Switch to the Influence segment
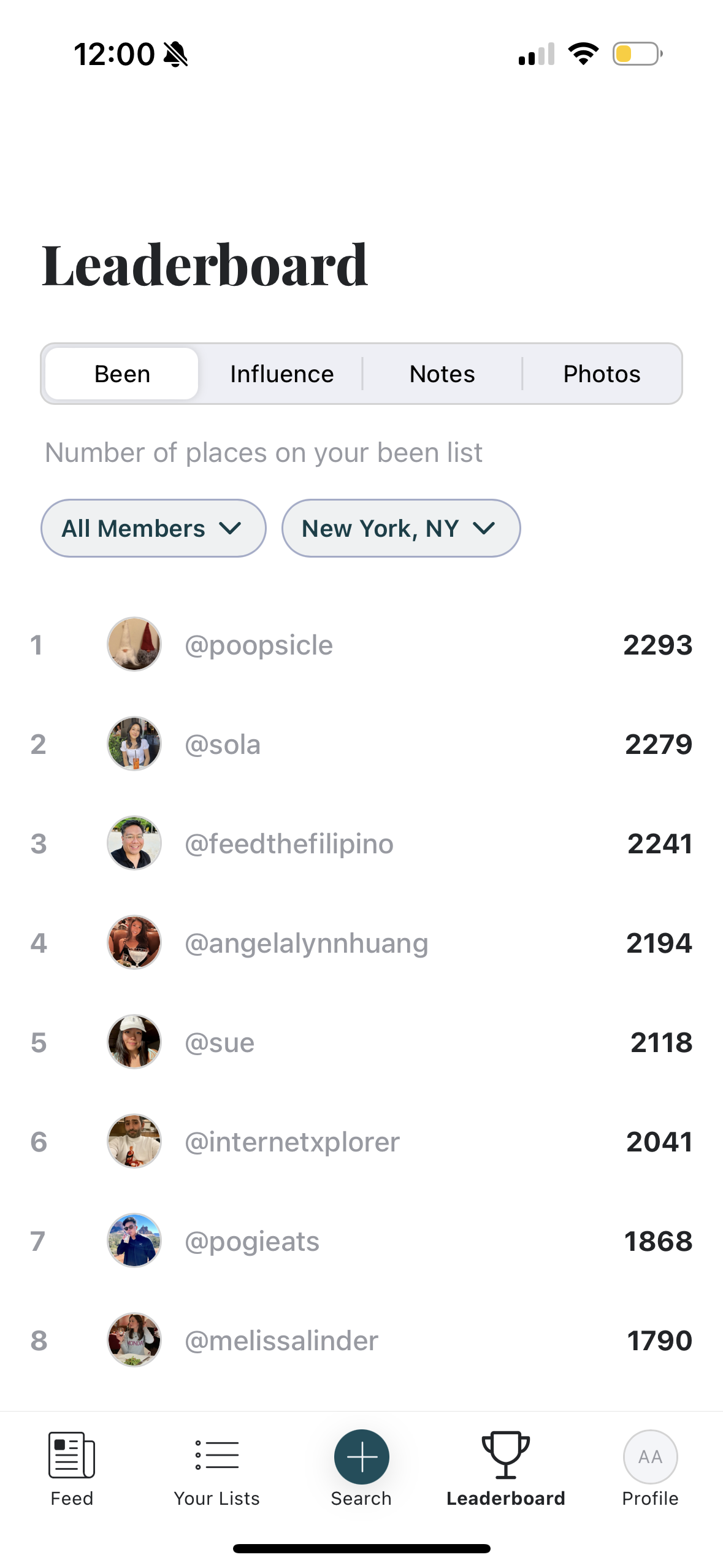 (x=281, y=374)
